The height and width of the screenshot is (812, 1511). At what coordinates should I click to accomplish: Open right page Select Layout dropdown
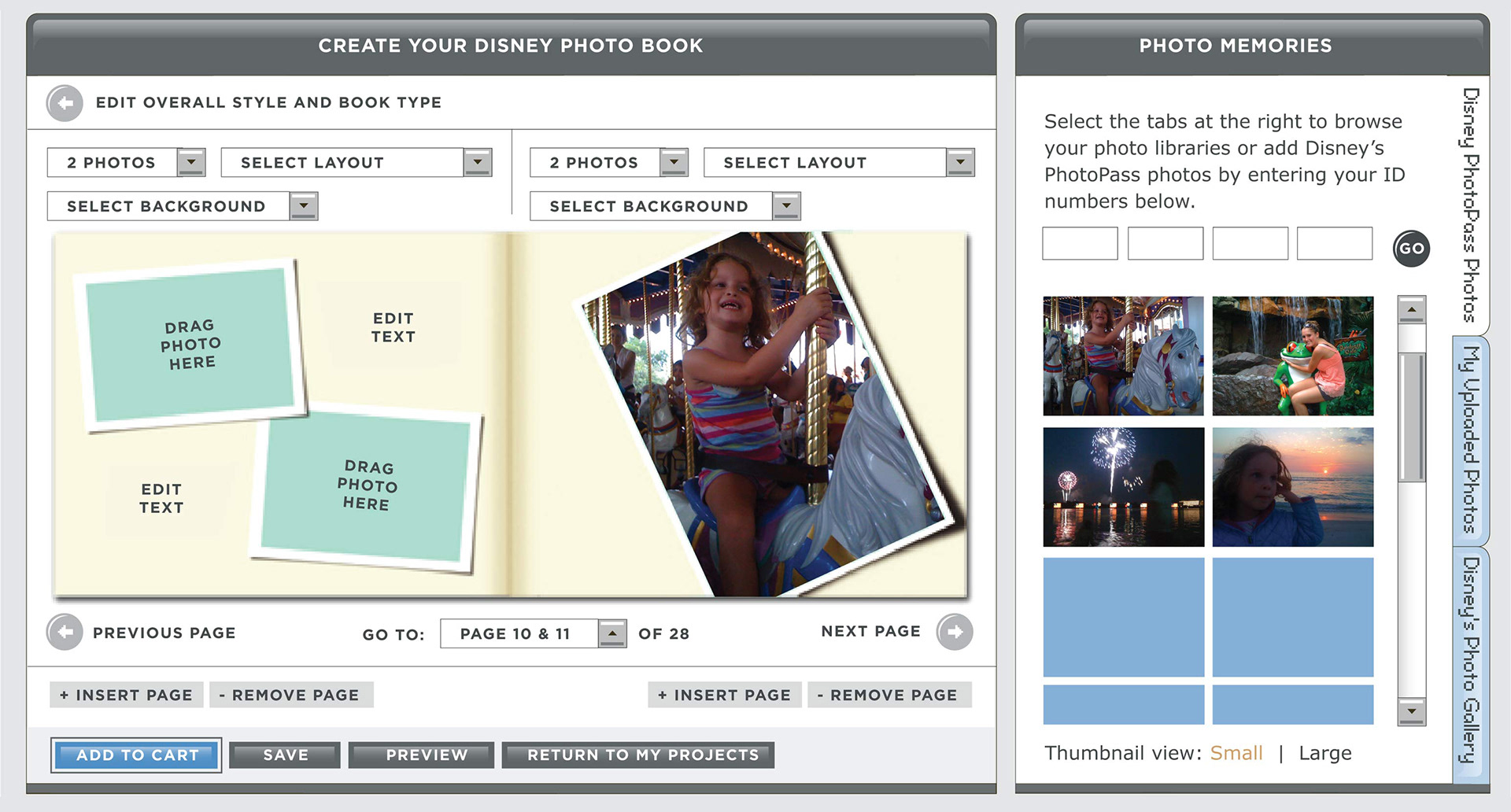point(839,163)
